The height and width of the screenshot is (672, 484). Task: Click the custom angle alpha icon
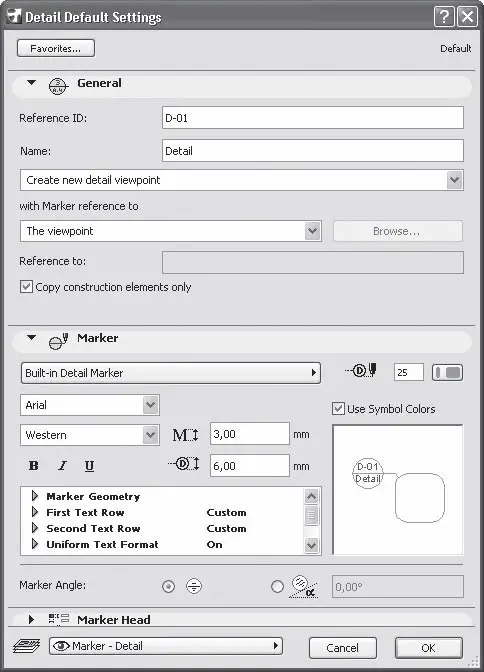[304, 586]
